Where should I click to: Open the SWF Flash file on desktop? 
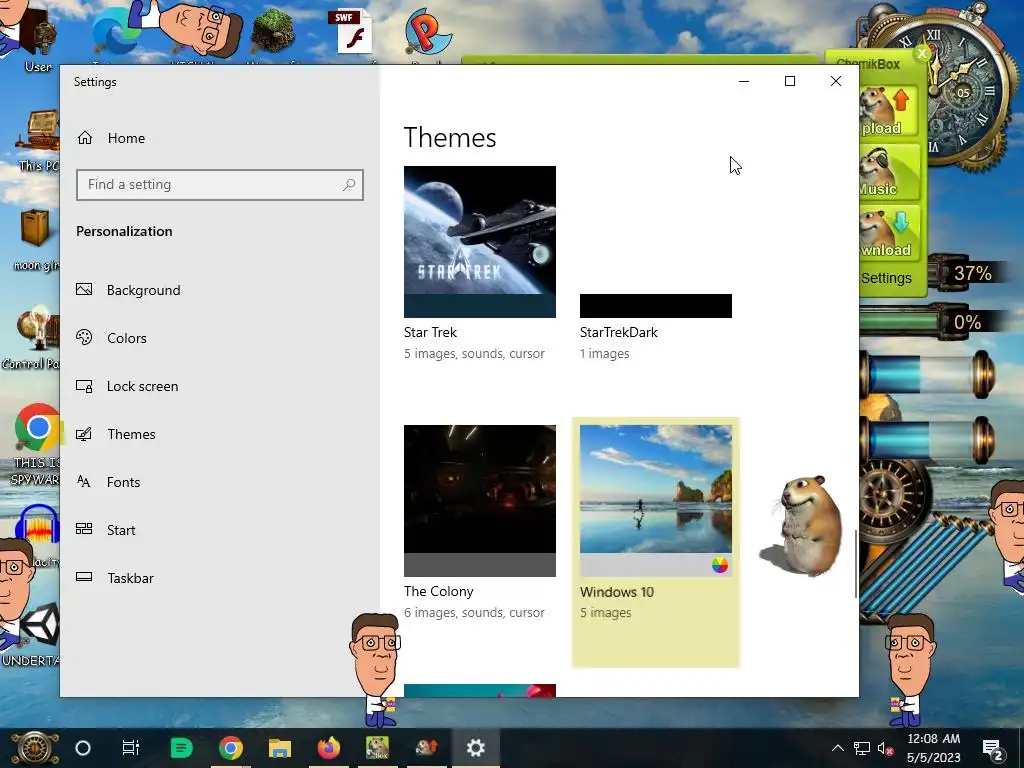point(351,31)
